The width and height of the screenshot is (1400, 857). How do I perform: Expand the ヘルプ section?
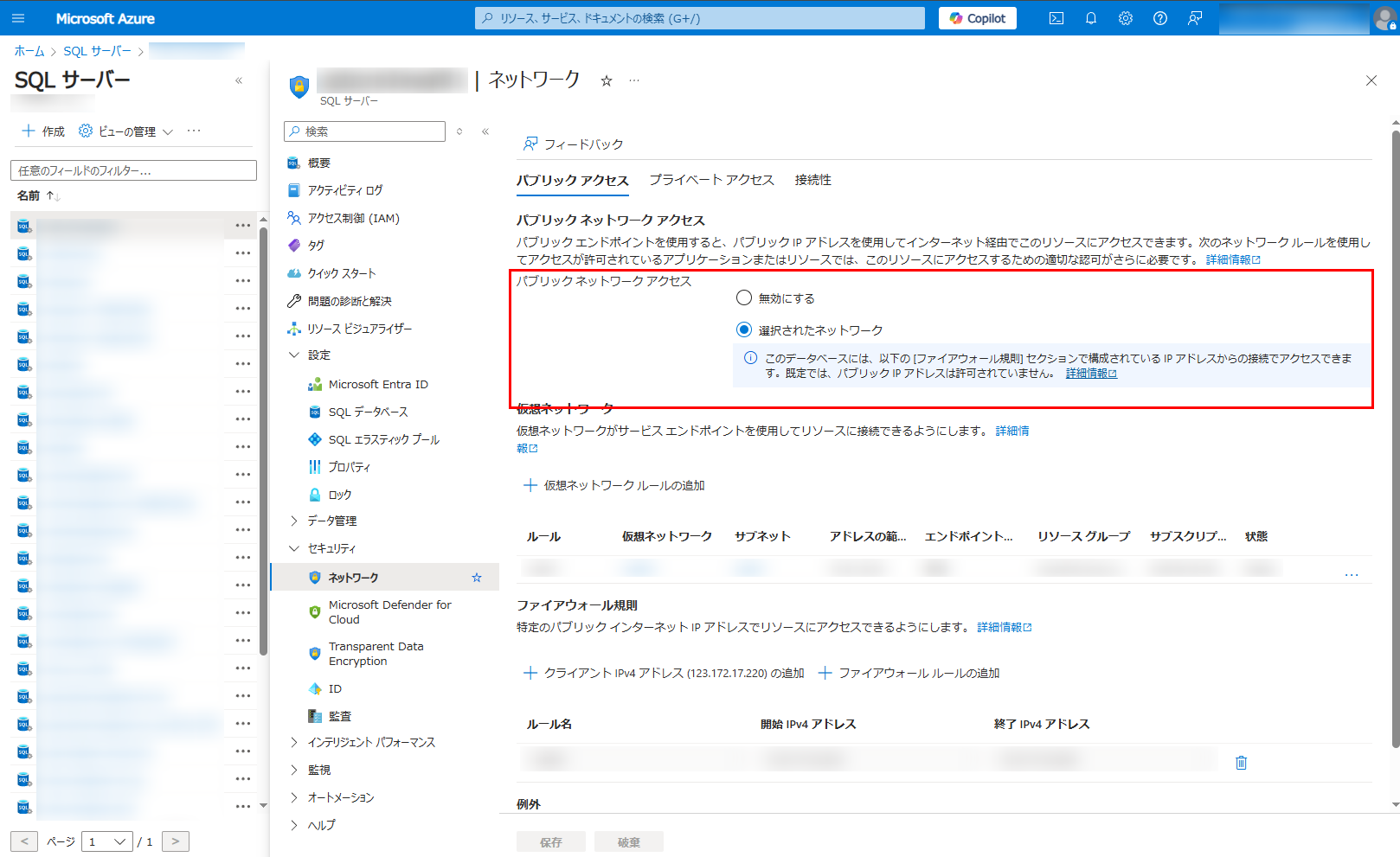coord(294,825)
